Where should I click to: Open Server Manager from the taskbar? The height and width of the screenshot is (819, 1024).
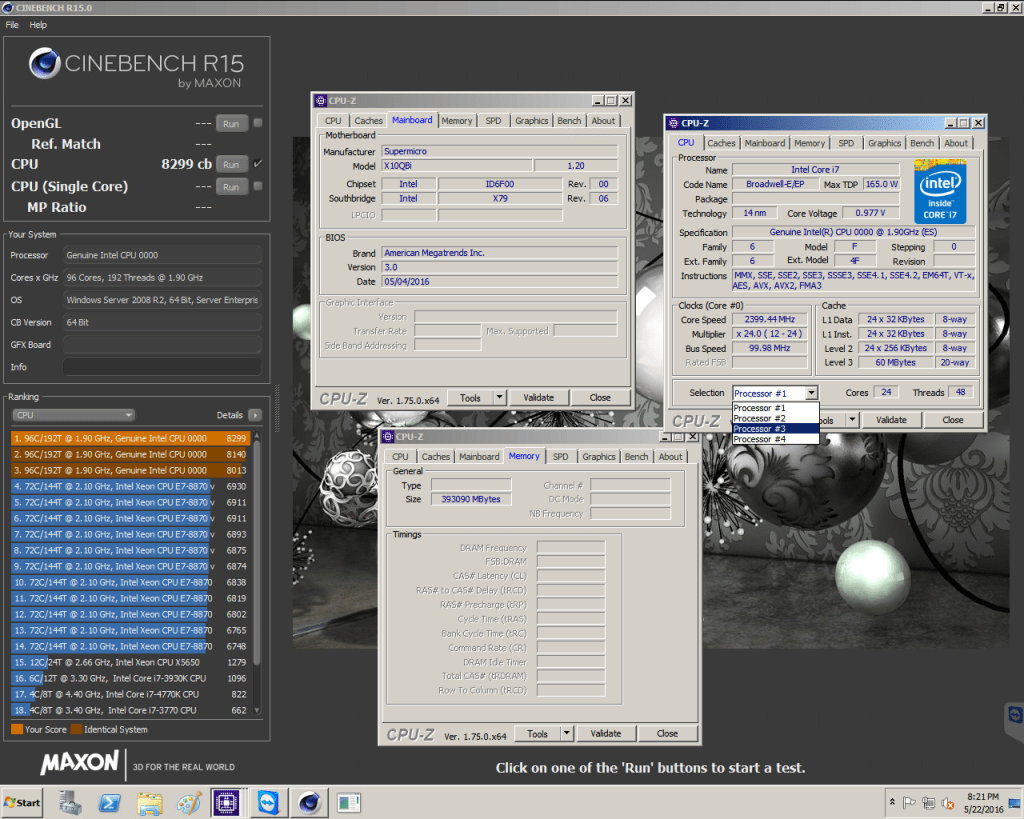71,802
